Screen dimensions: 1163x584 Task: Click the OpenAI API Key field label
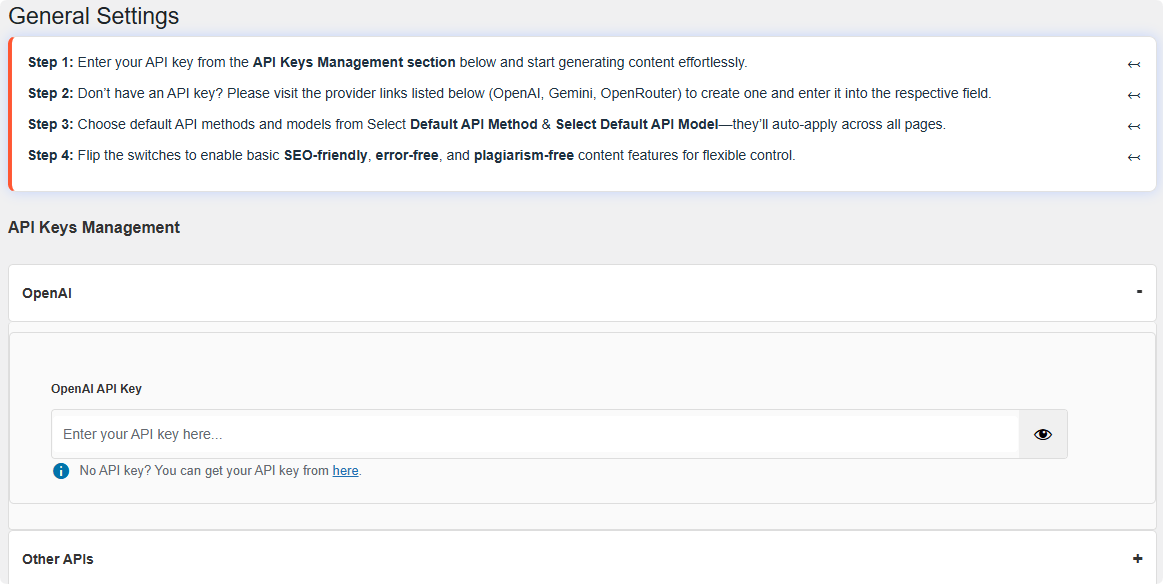coord(96,389)
